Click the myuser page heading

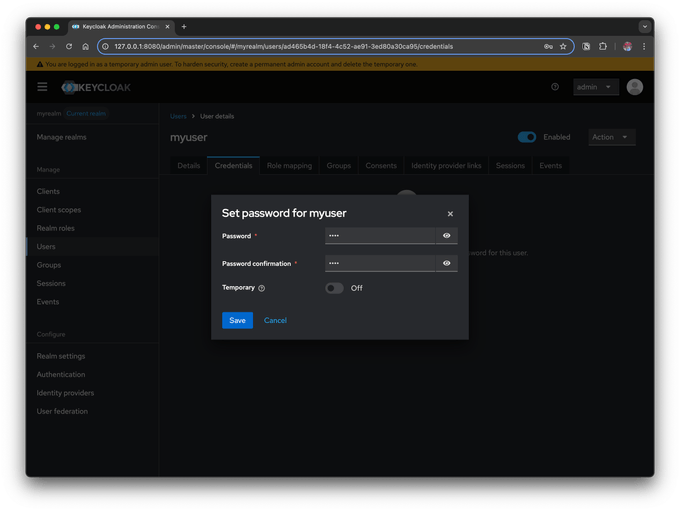(x=189, y=138)
